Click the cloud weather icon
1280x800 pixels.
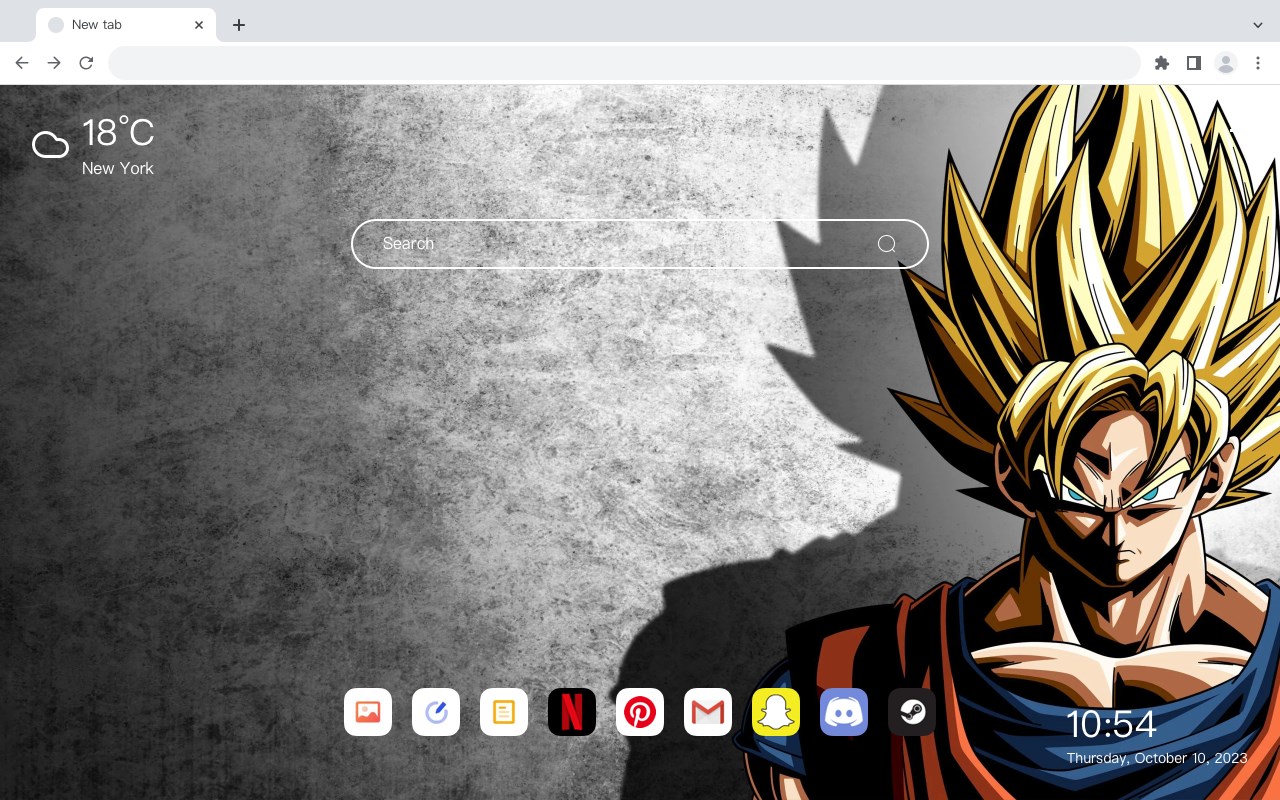click(x=50, y=145)
